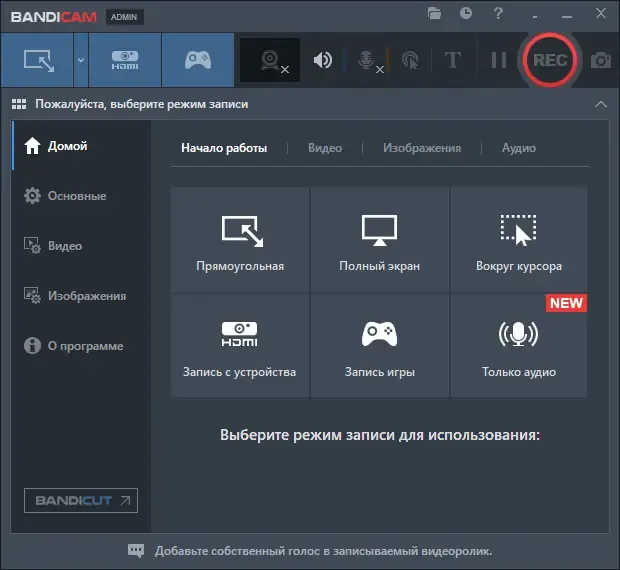Switch to Начало работы tab
Image resolution: width=620 pixels, height=570 pixels.
224,148
